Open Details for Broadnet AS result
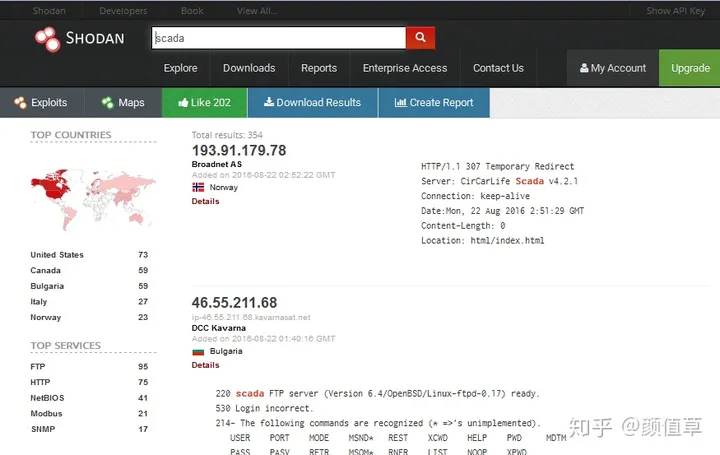The height and width of the screenshot is (455, 720). [x=205, y=201]
